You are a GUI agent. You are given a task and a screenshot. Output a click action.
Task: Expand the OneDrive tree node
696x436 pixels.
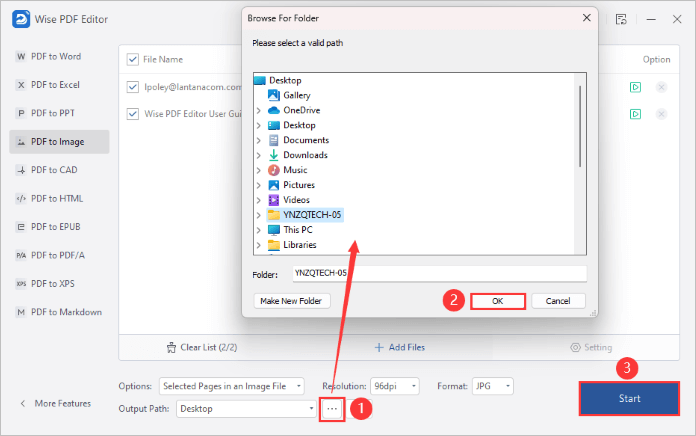click(259, 111)
